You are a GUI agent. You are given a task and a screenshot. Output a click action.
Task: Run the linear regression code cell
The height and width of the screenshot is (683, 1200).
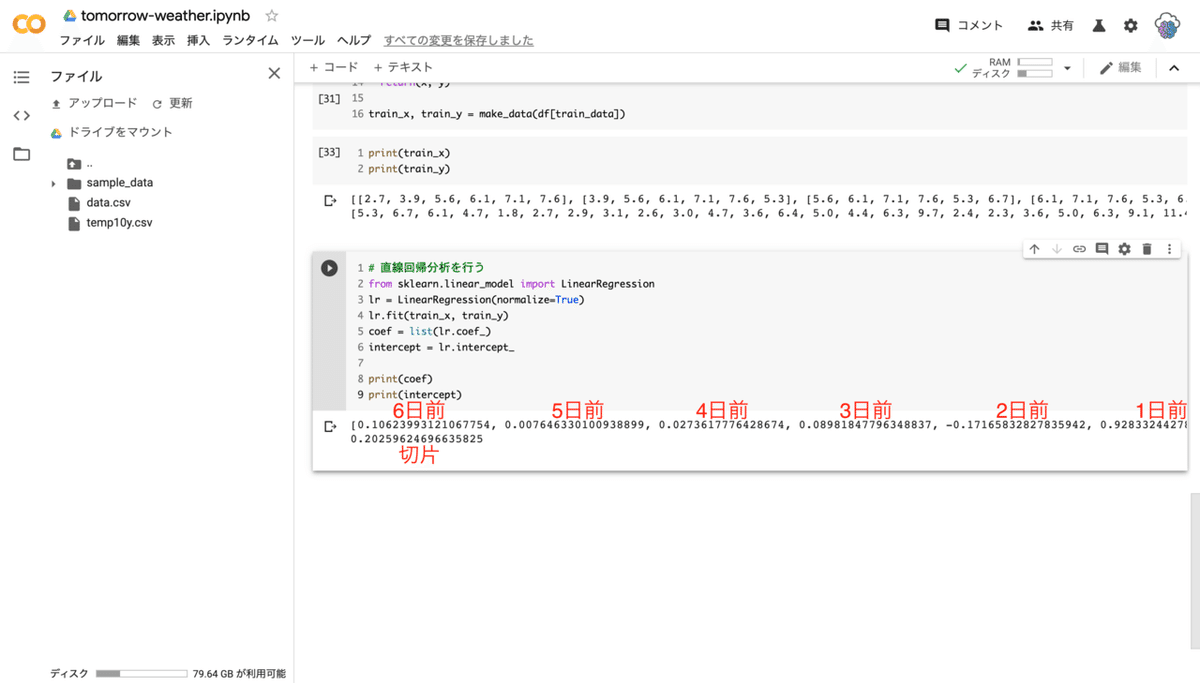coord(329,268)
